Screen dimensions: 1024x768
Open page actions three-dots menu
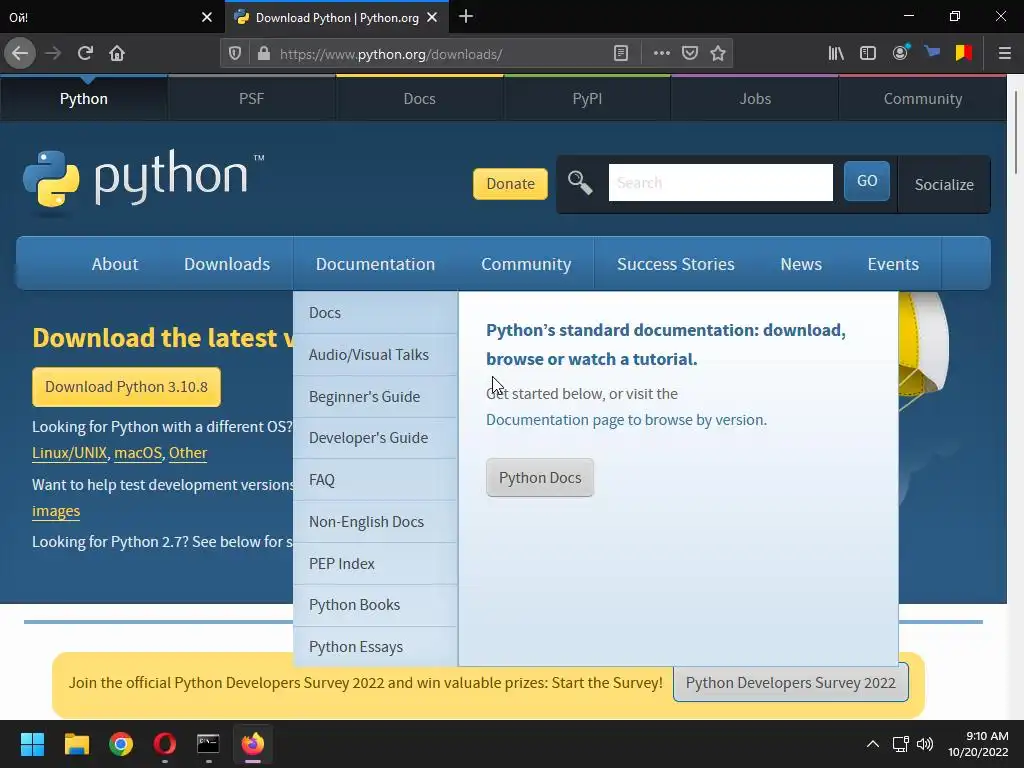tap(662, 54)
